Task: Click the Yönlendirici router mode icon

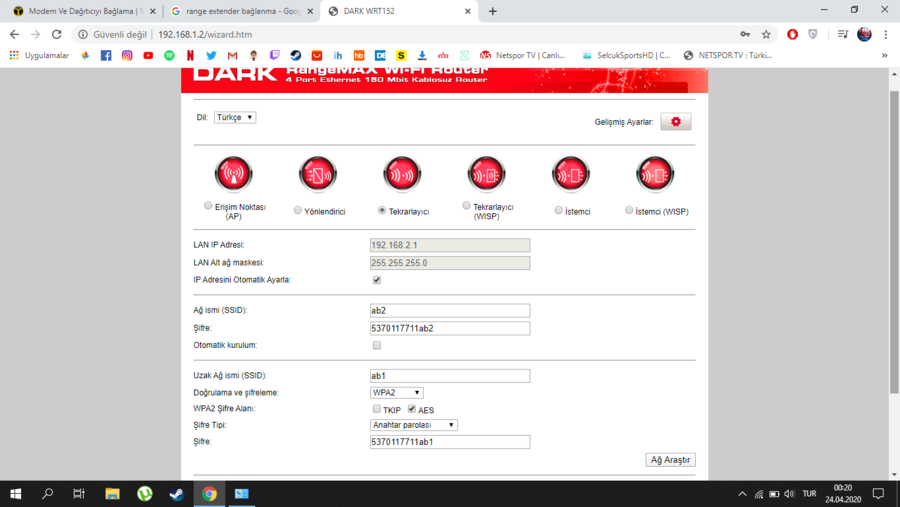Action: [x=318, y=173]
